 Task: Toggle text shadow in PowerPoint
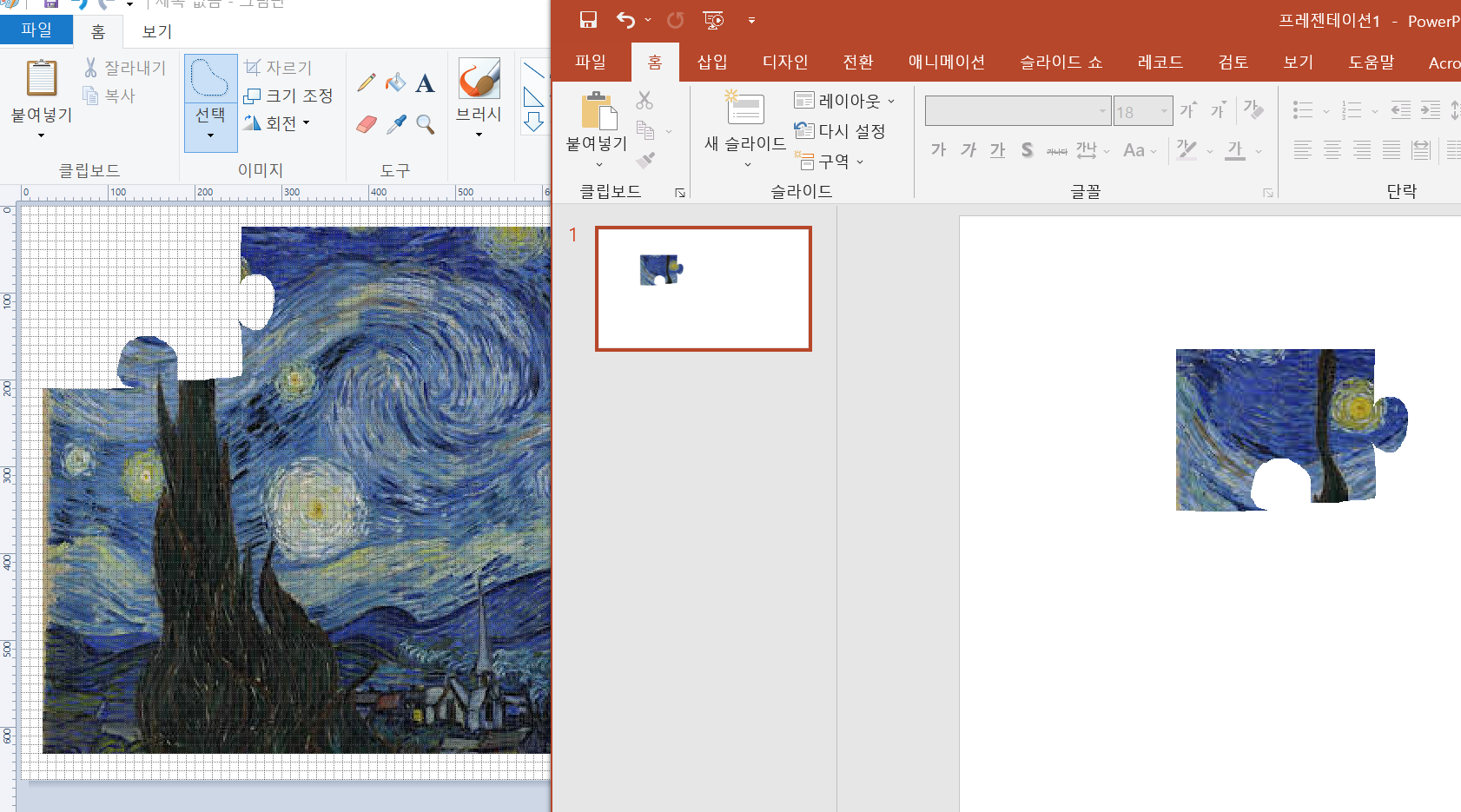(x=1028, y=149)
